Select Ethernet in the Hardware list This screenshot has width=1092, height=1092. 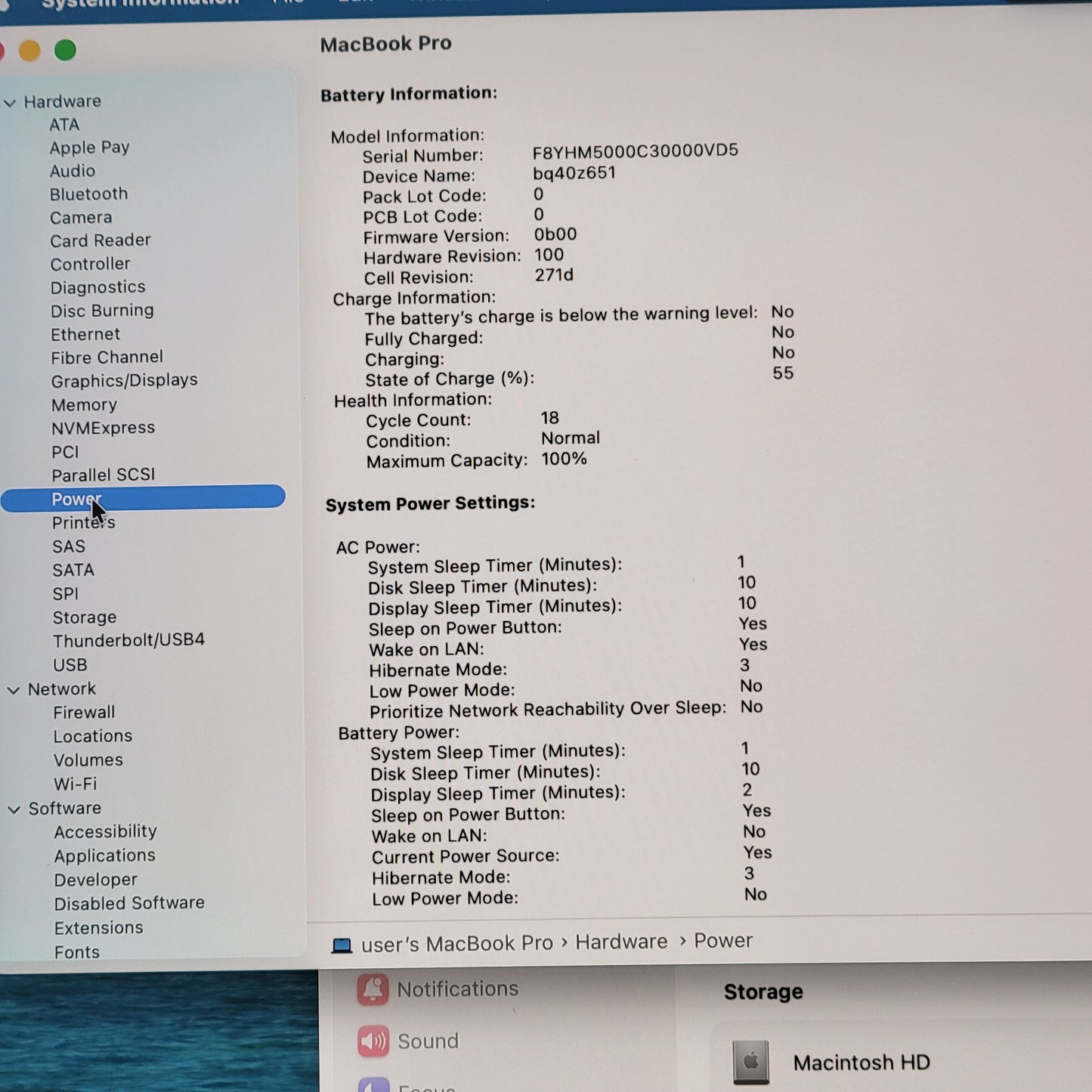(85, 334)
